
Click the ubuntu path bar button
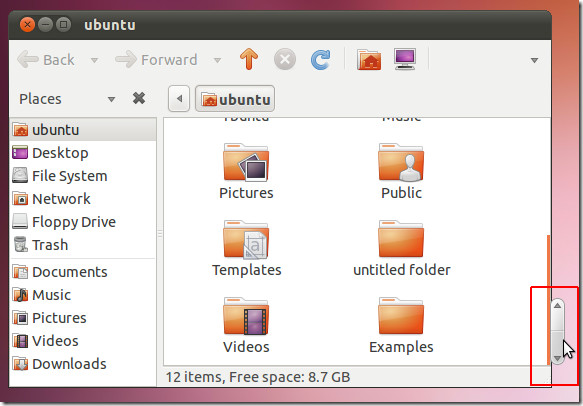click(x=235, y=99)
